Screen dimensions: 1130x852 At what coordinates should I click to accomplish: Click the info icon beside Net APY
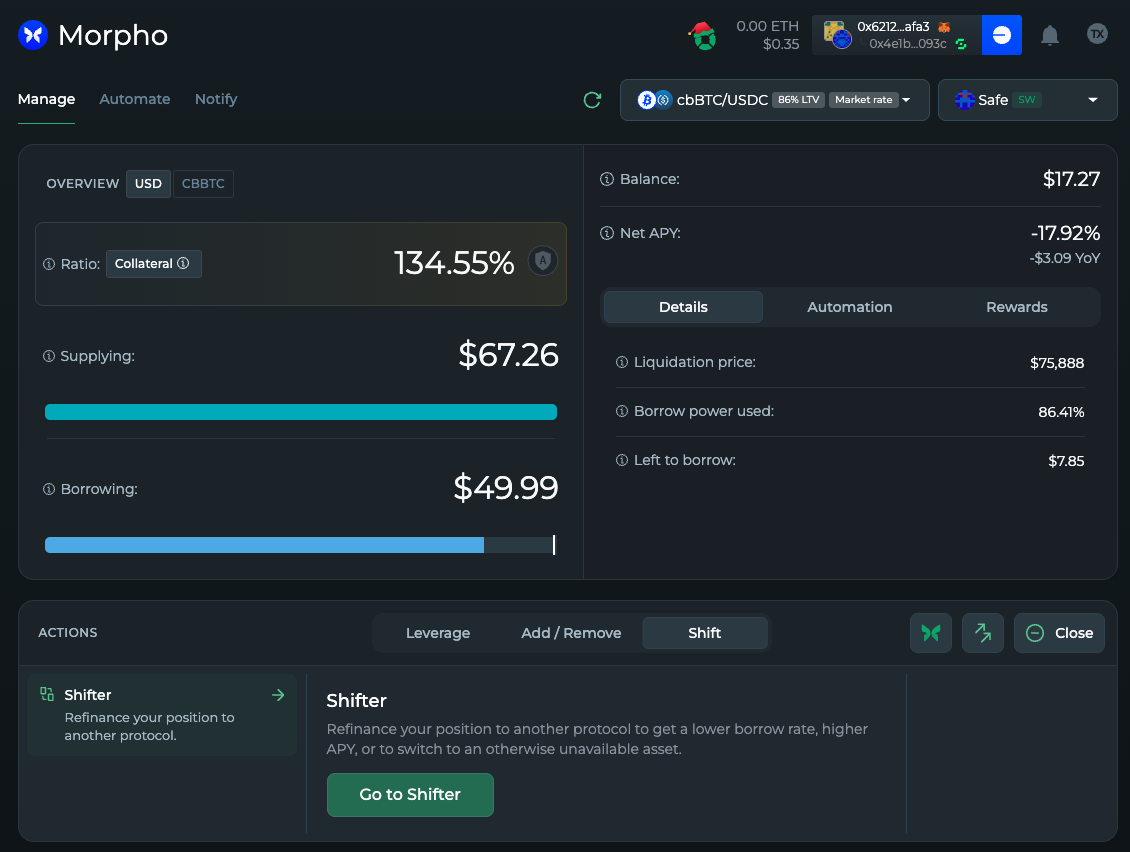[x=607, y=233]
